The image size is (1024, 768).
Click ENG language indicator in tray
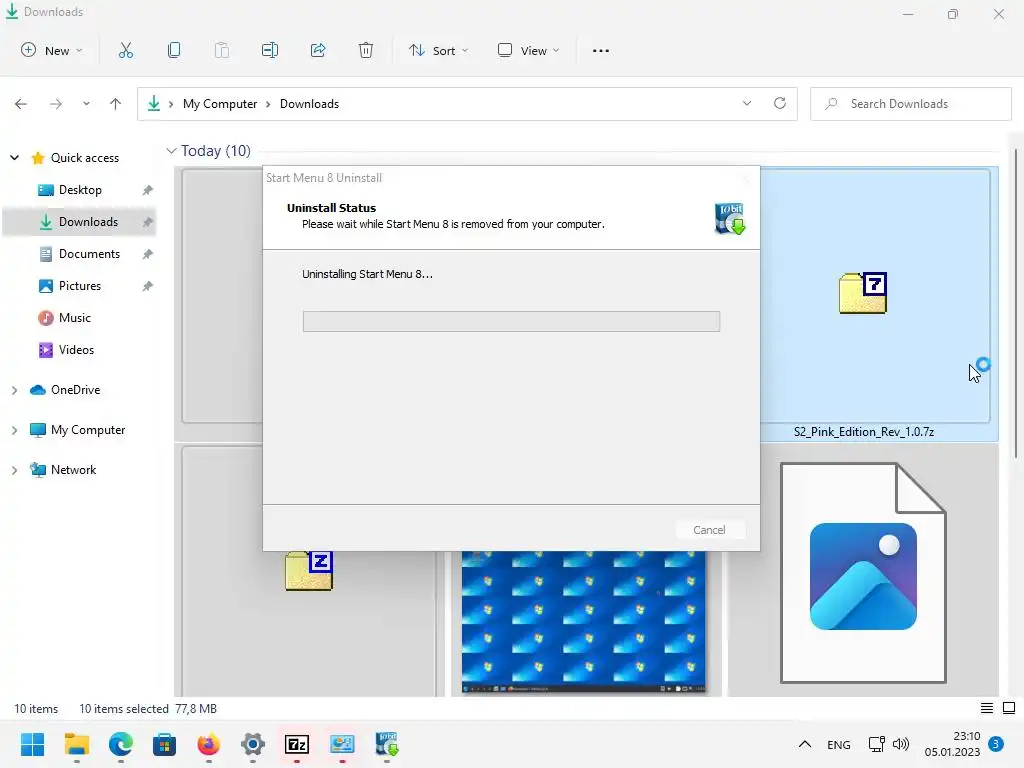pyautogui.click(x=839, y=744)
